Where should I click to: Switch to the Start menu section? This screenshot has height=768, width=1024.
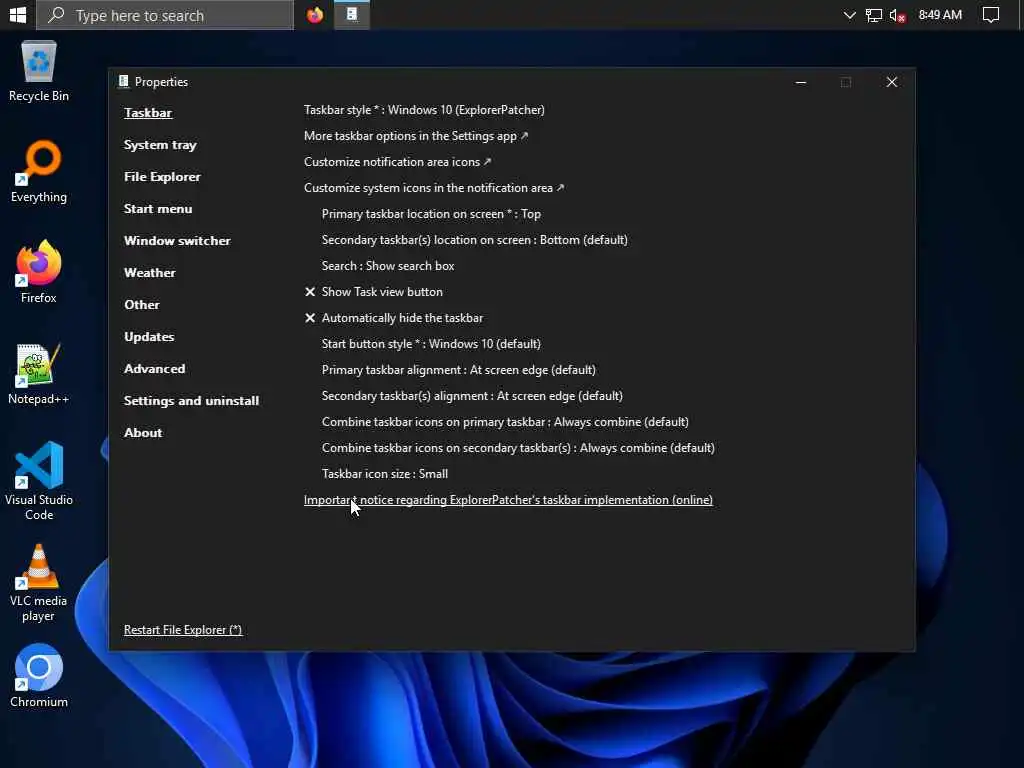pyautogui.click(x=158, y=208)
